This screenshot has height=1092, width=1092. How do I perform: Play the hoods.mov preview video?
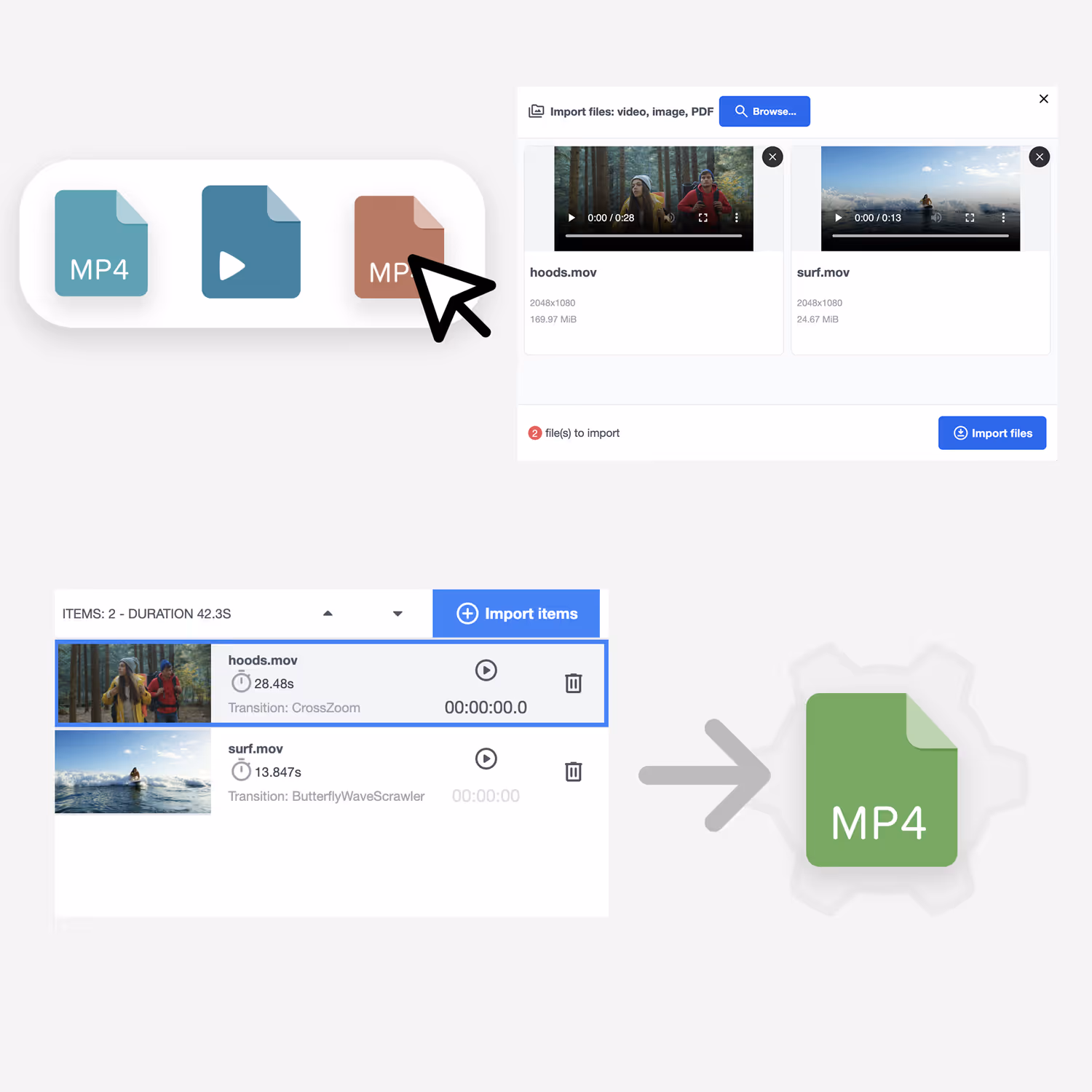[x=571, y=218]
